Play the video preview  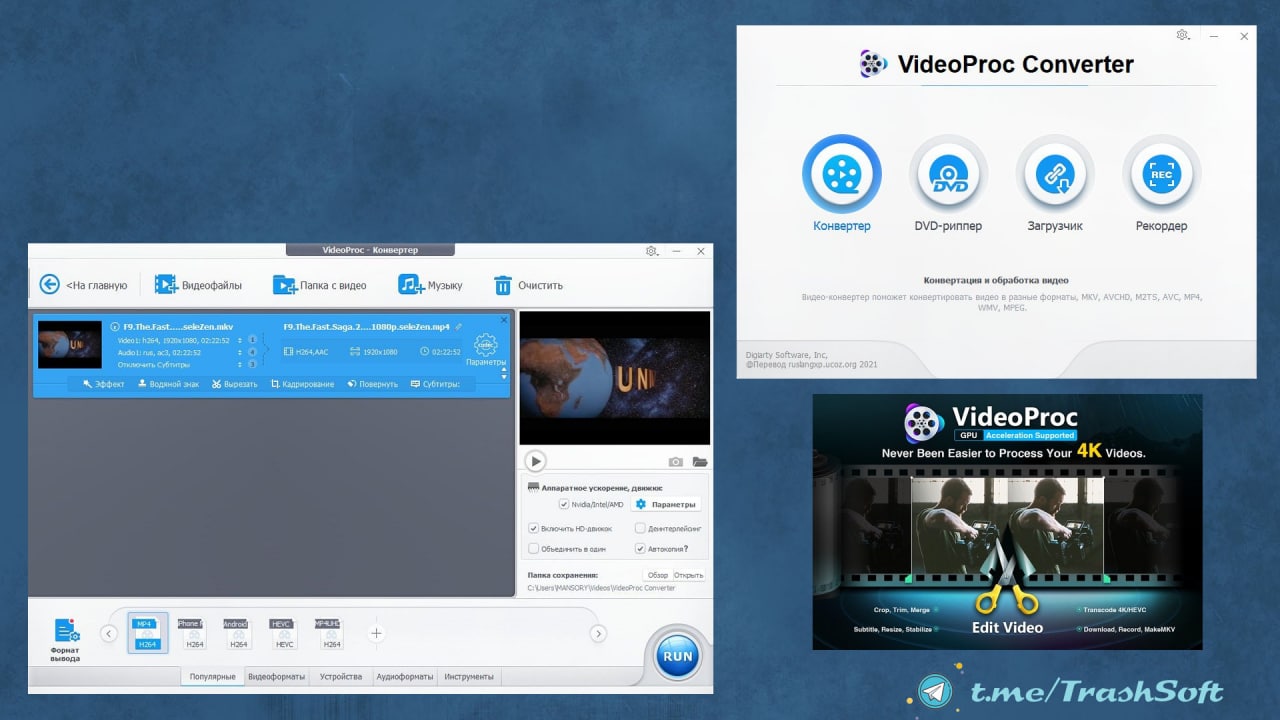coord(536,461)
